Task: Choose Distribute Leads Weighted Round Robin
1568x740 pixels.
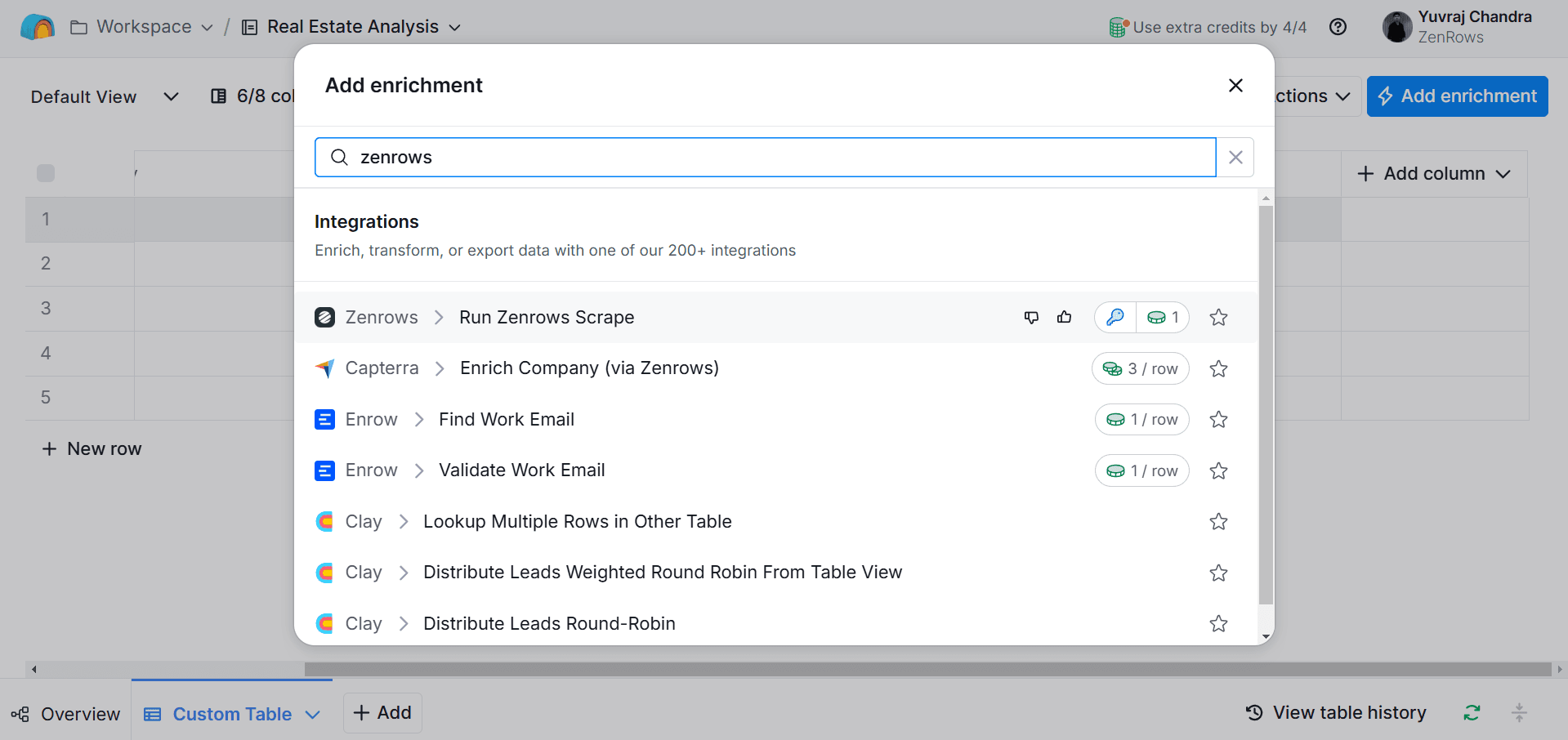Action: coord(663,573)
